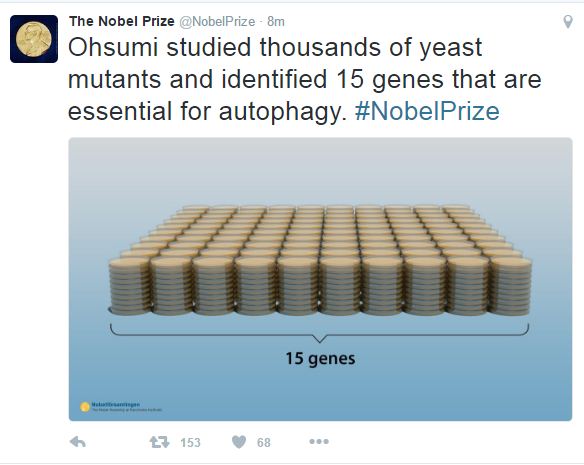Retweet the post using the retweet icon

[159, 442]
